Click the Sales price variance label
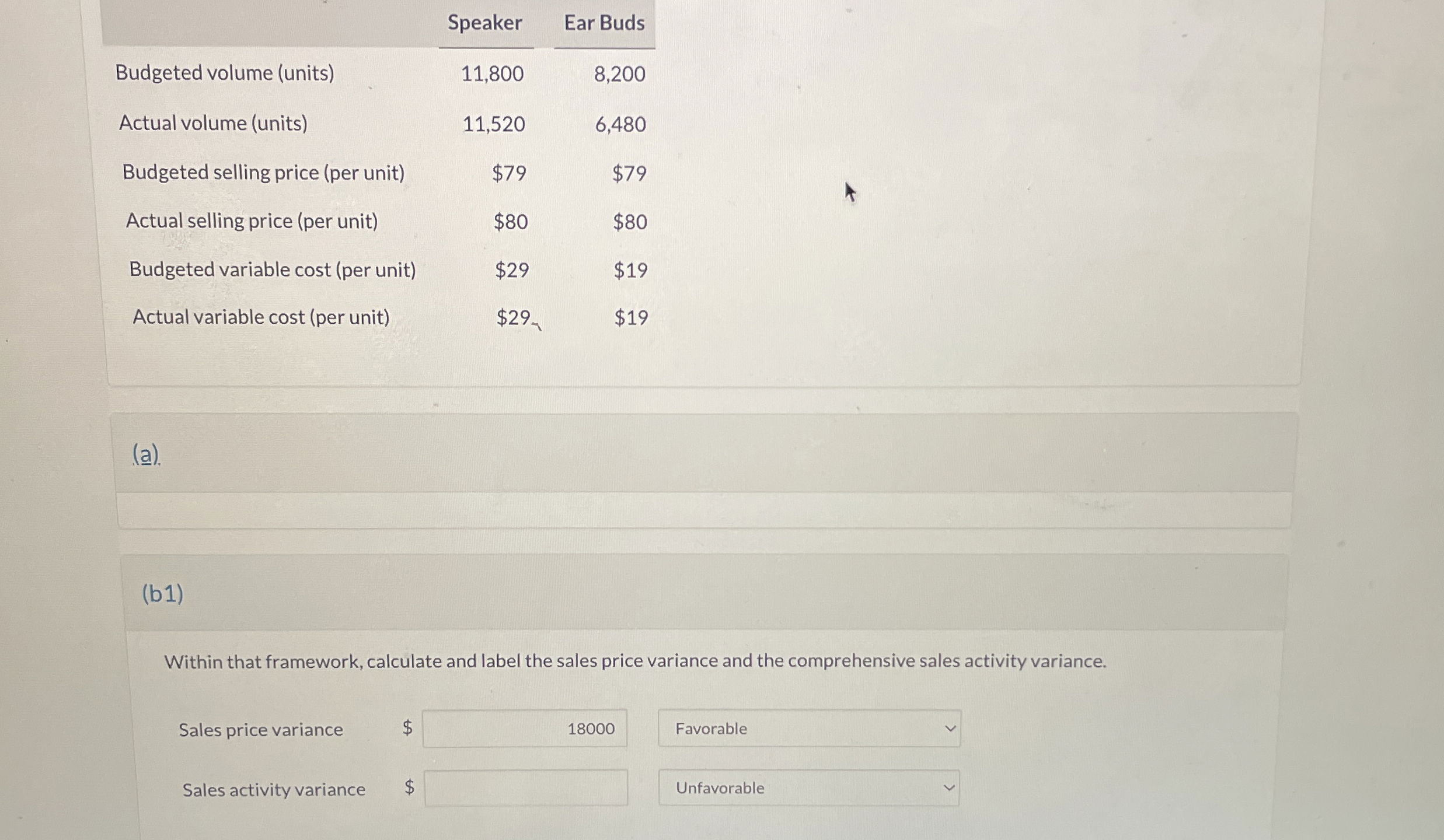The image size is (1444, 840). (261, 729)
